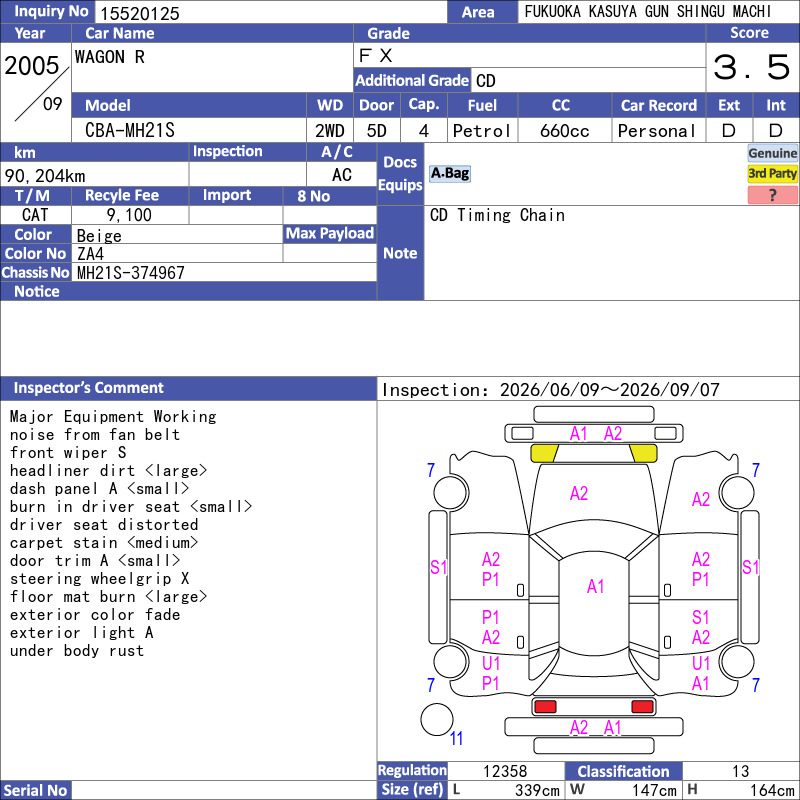Viewport: 800px width, 800px height.
Task: Click model code CBA-MH21S
Action: coord(130,131)
